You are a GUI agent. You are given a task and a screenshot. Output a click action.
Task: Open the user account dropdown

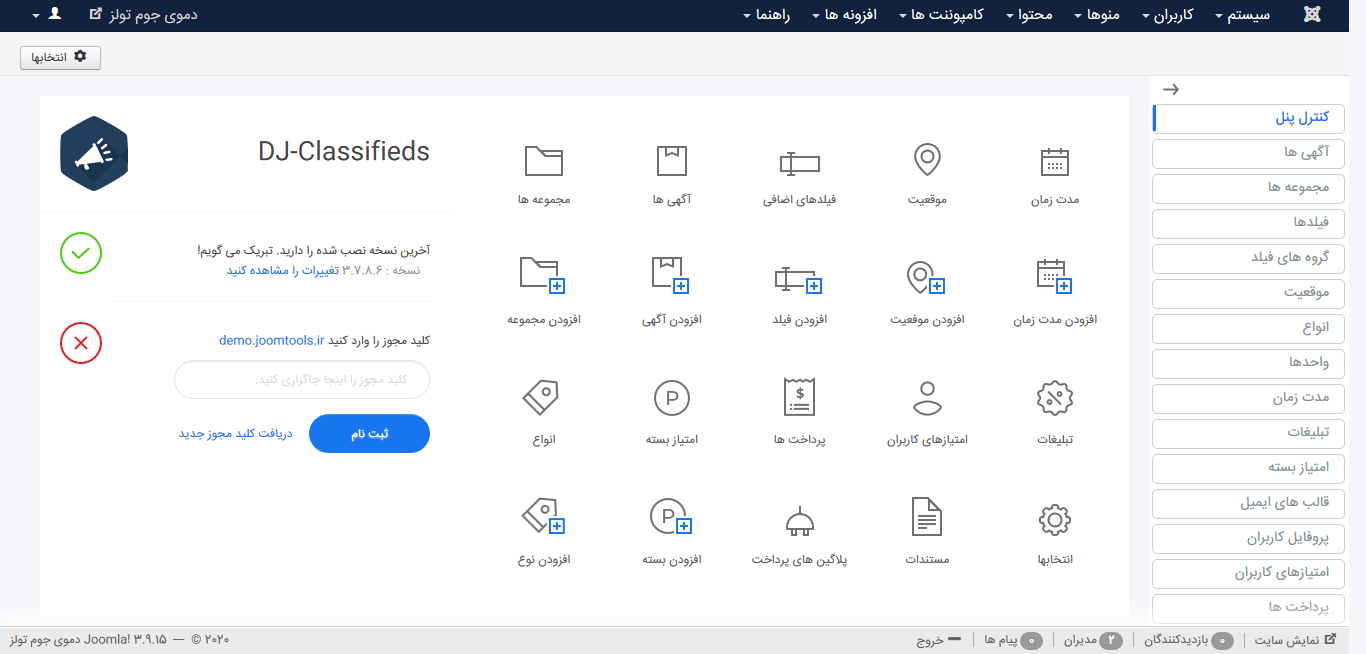(x=46, y=15)
